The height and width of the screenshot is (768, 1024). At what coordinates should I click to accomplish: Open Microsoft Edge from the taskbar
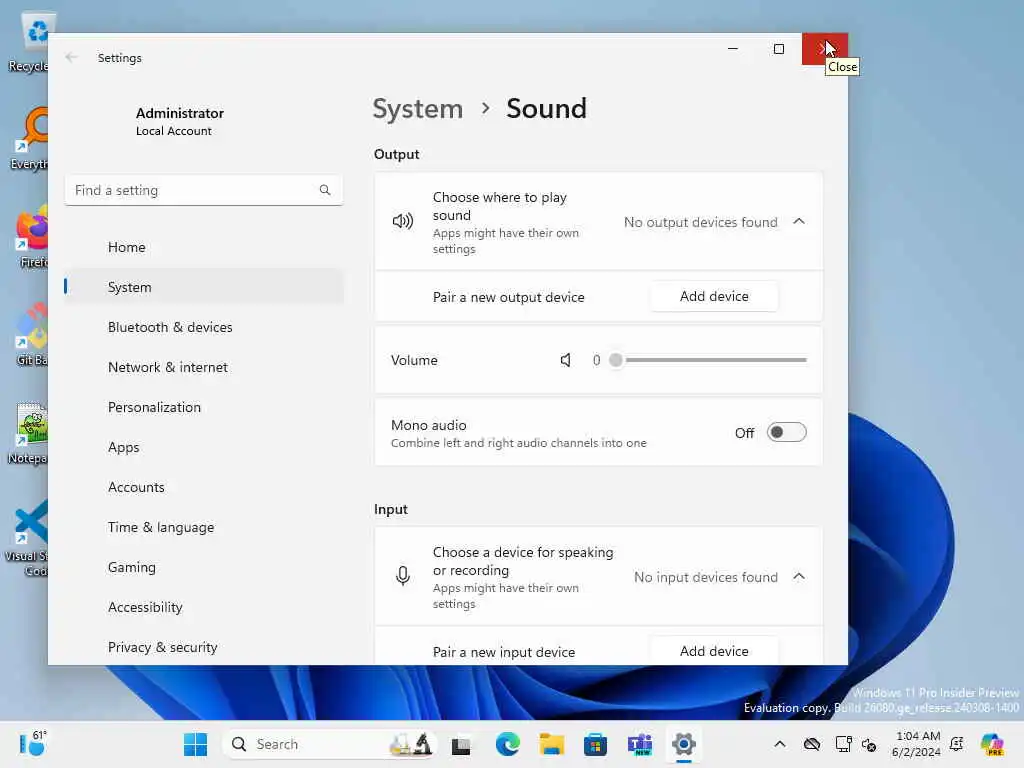point(507,744)
